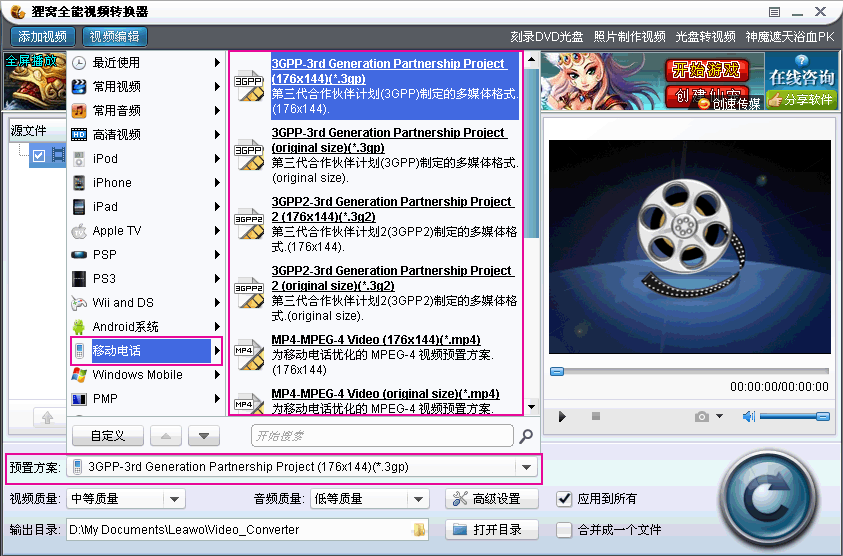Click the 常用视频 film icon
843x556 pixels.
coord(79,87)
